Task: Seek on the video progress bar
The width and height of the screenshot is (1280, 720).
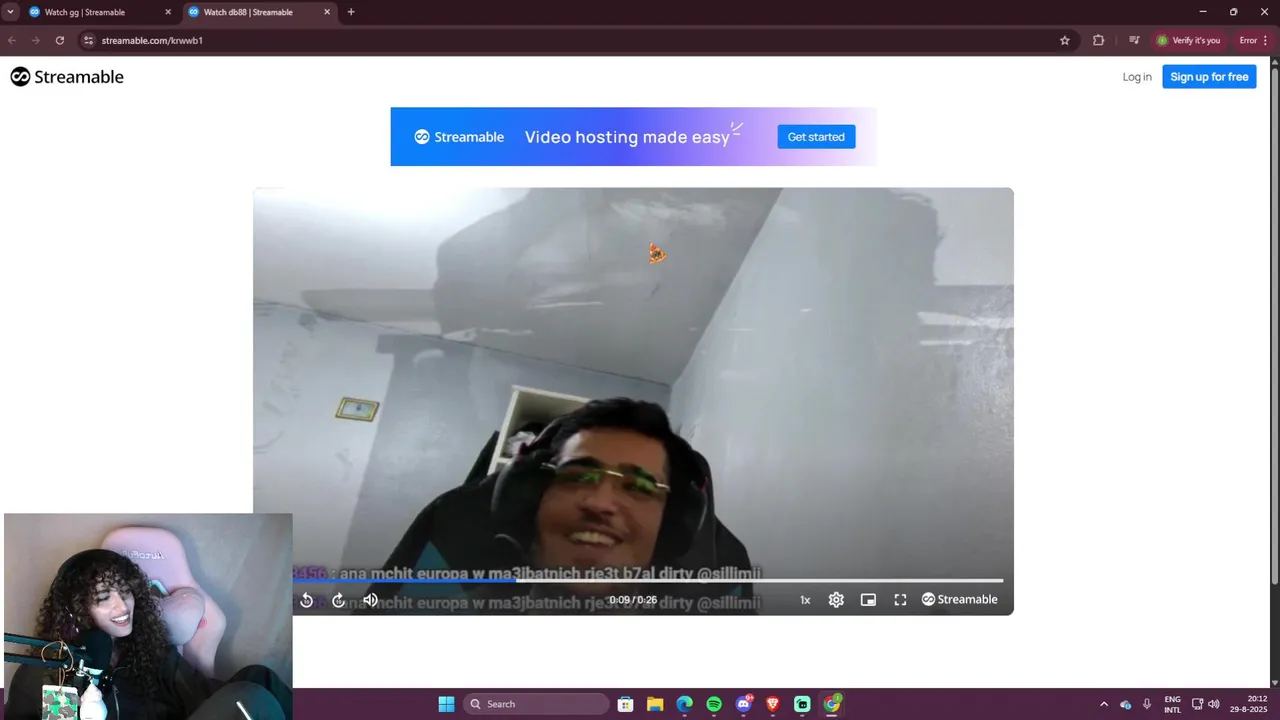Action: coord(647,580)
